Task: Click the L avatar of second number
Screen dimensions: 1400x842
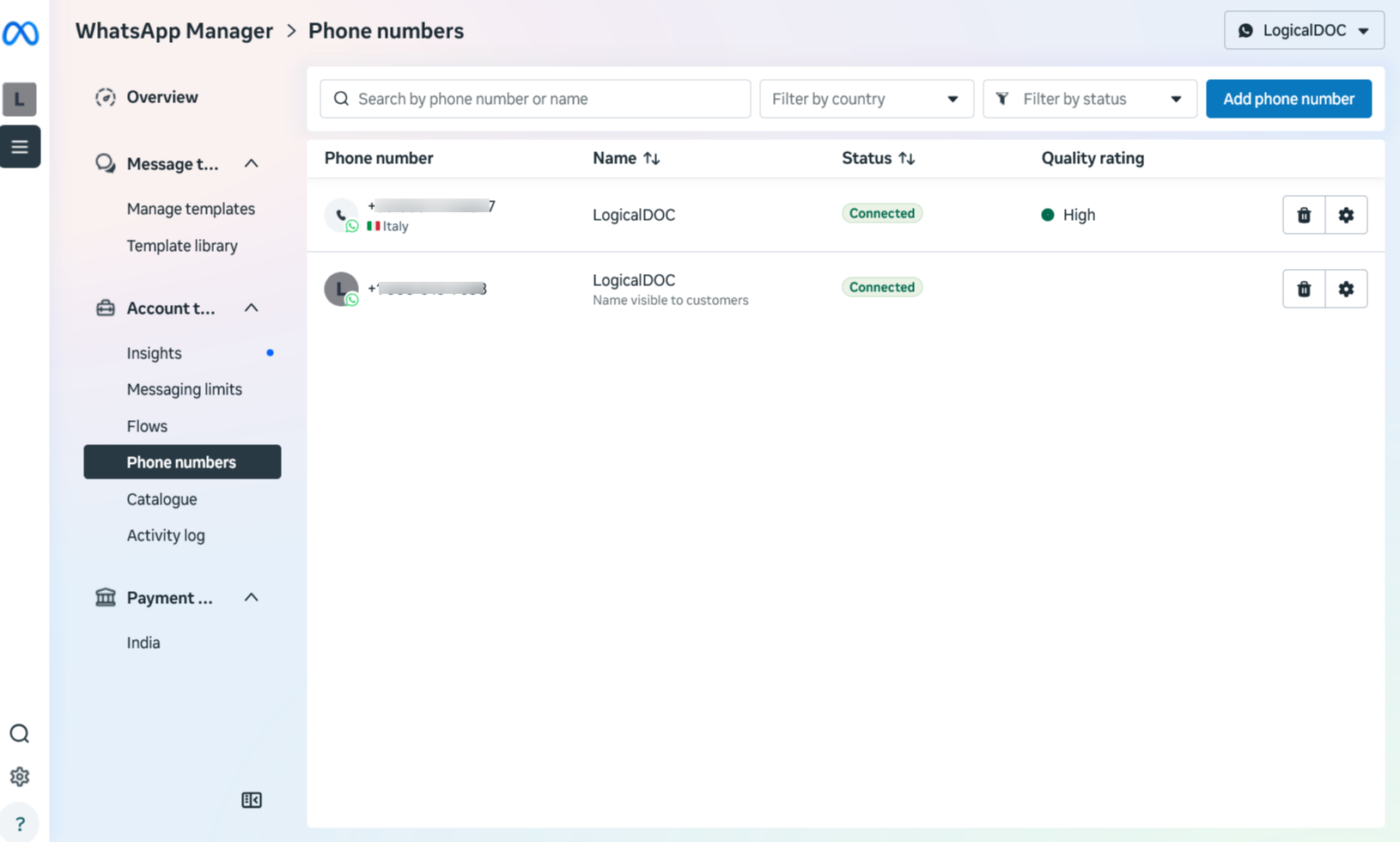Action: coord(341,289)
